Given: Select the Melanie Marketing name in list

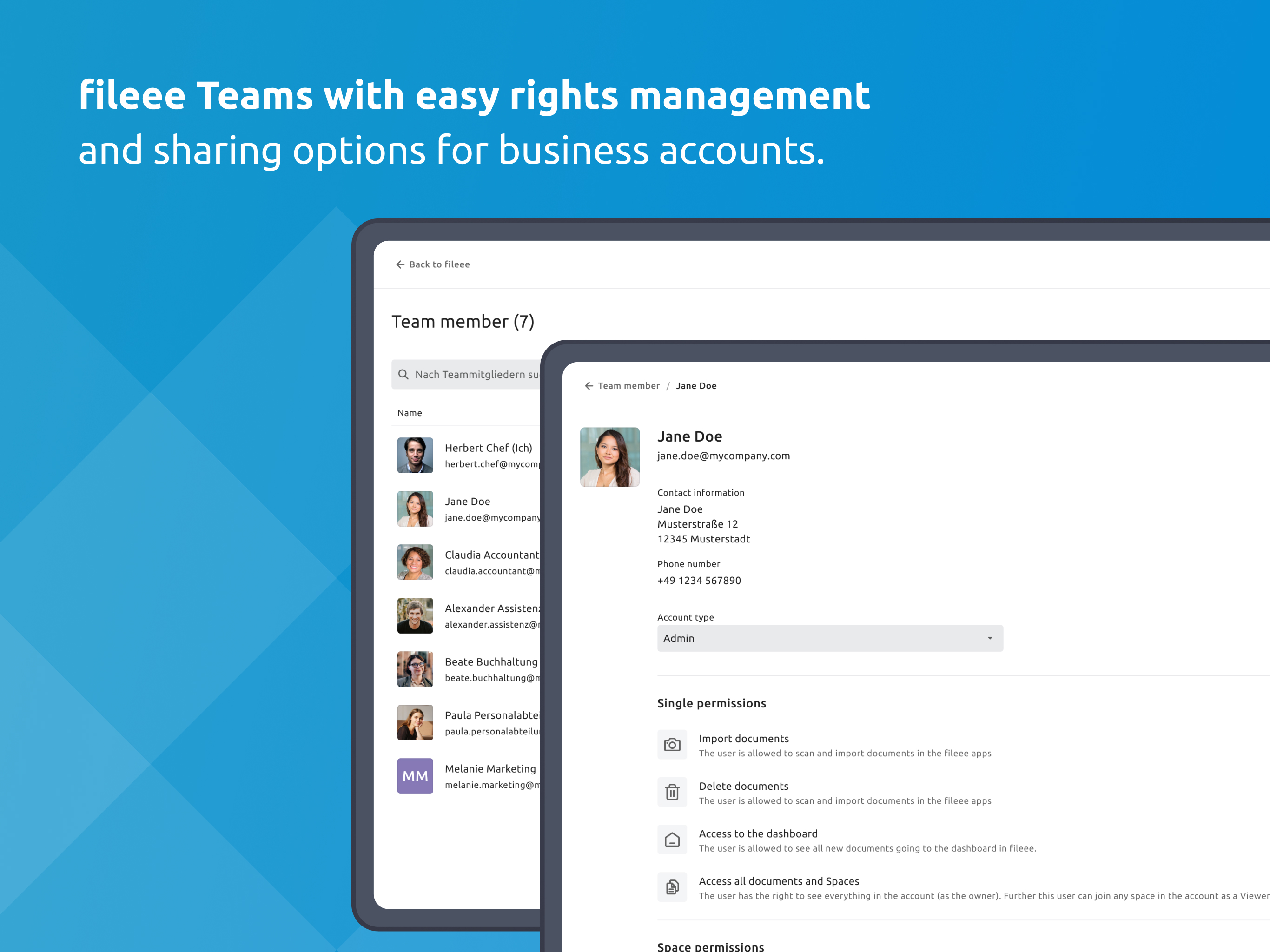Looking at the screenshot, I should pos(490,769).
